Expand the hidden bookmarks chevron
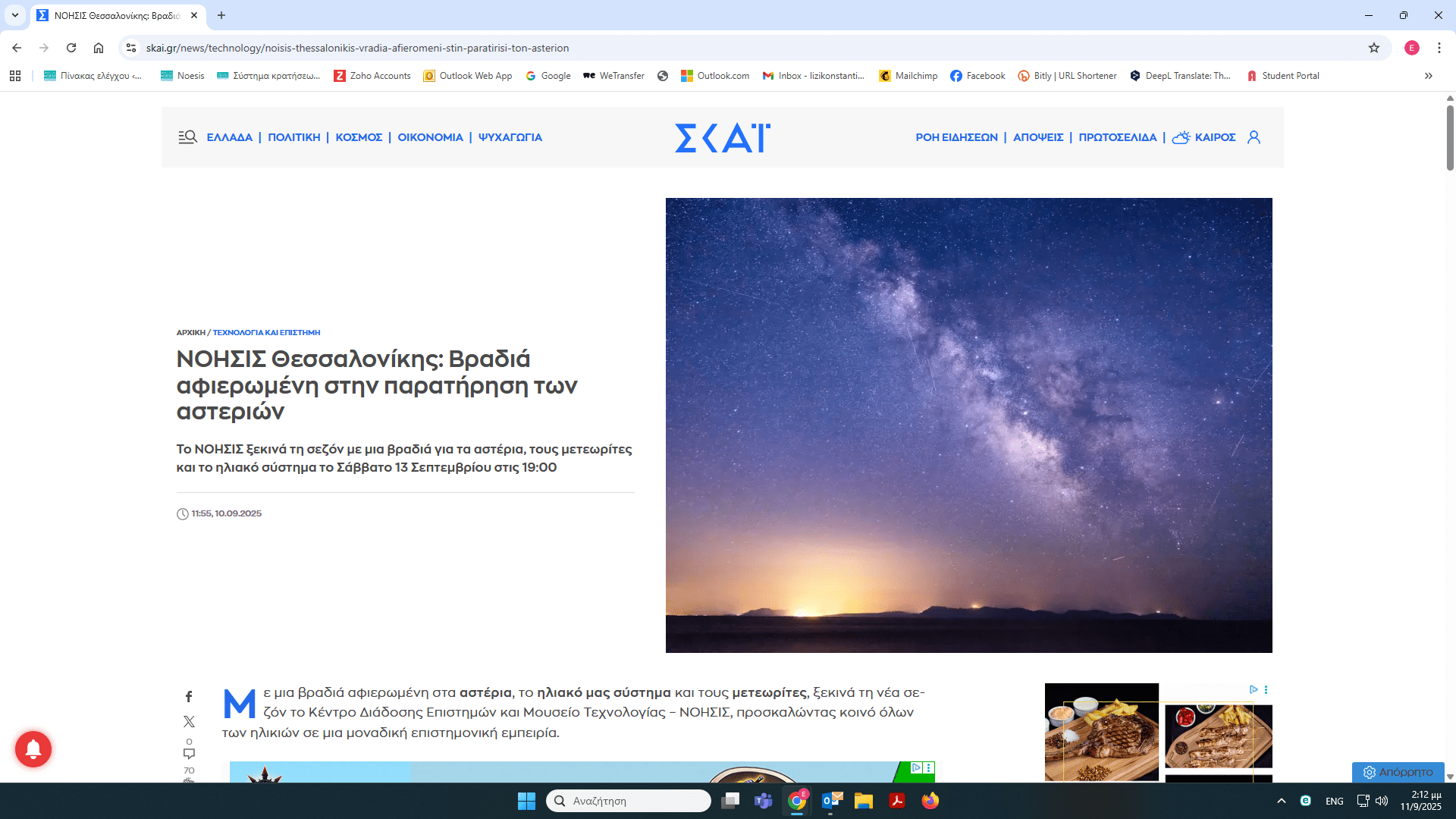 point(1428,76)
